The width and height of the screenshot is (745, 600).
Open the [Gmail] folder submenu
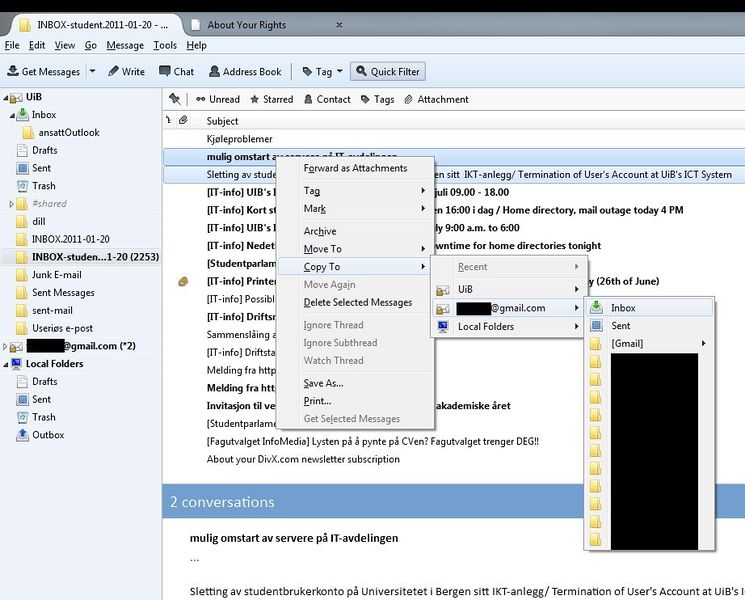[649, 343]
